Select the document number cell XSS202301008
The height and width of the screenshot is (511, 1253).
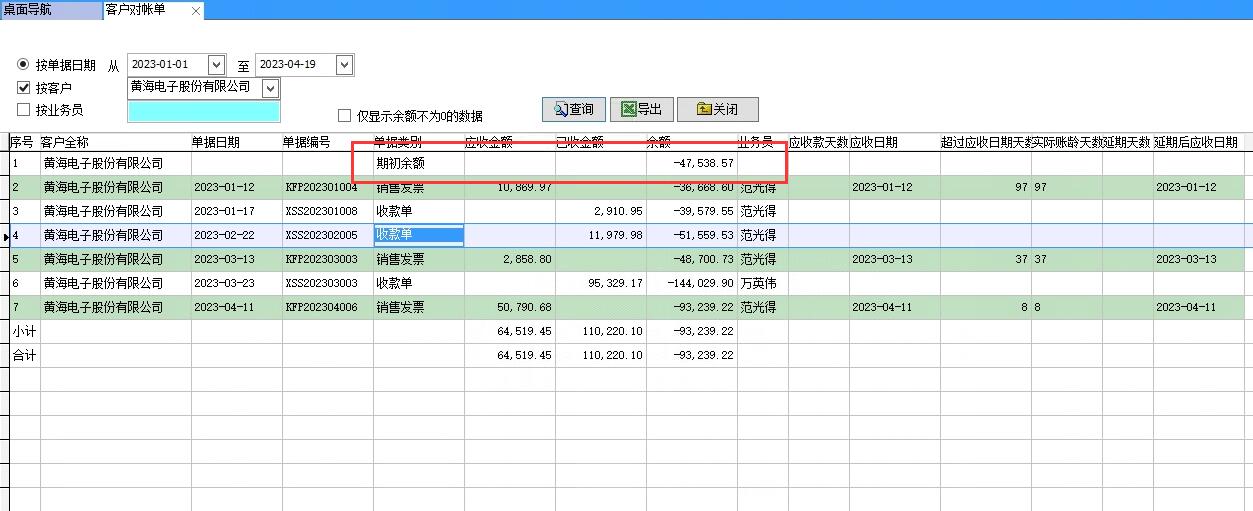point(321,211)
